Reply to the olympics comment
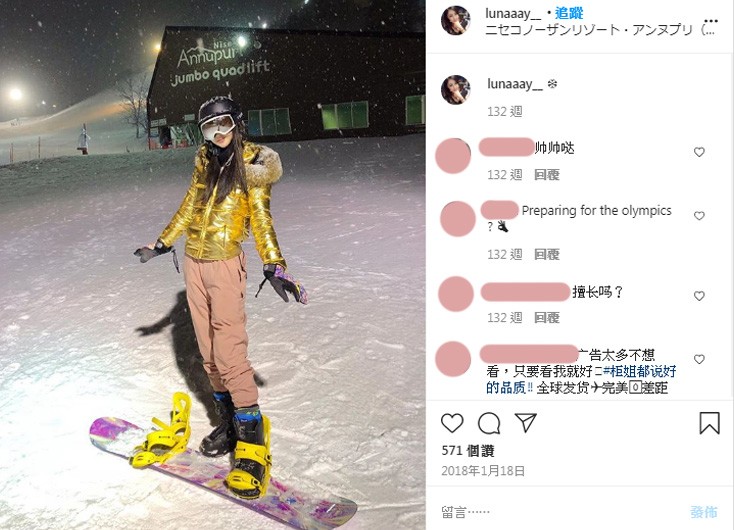Viewport: 734px width, 530px height. pyautogui.click(x=547, y=255)
